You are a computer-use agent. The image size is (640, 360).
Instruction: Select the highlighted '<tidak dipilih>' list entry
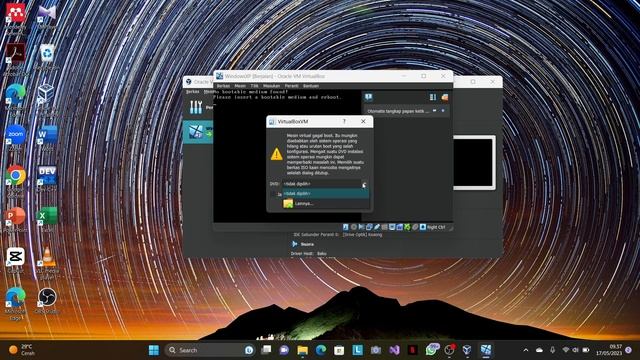pos(325,193)
